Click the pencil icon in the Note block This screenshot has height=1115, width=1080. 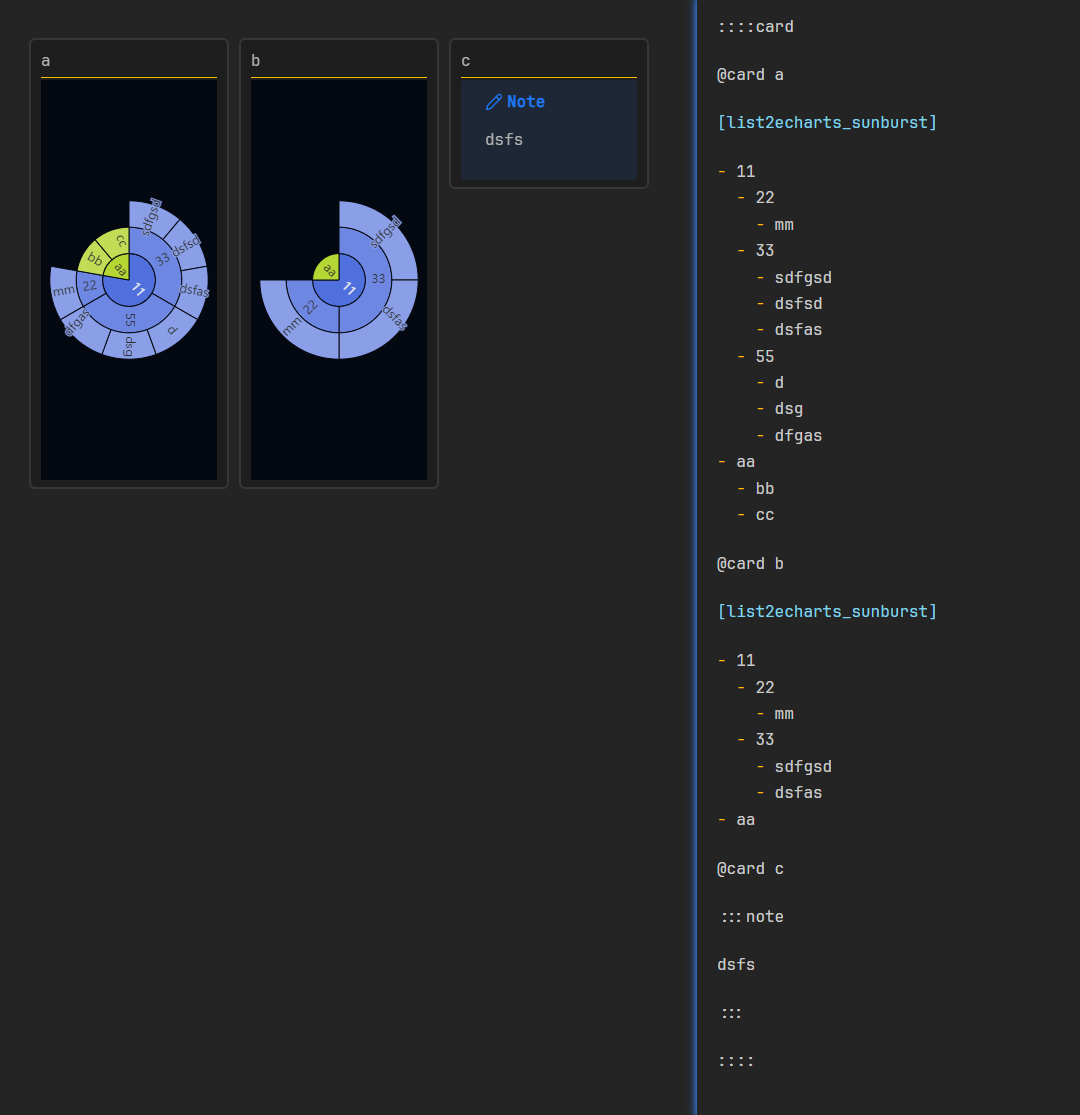pos(493,102)
